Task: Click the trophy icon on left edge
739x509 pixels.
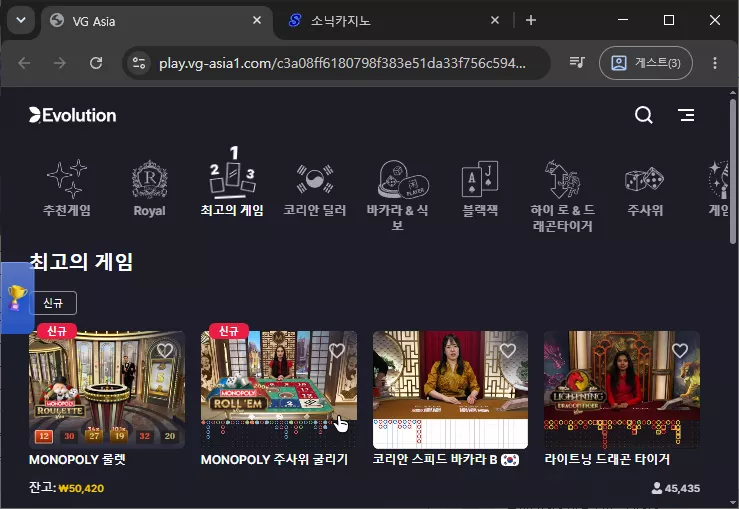Action: 17,297
